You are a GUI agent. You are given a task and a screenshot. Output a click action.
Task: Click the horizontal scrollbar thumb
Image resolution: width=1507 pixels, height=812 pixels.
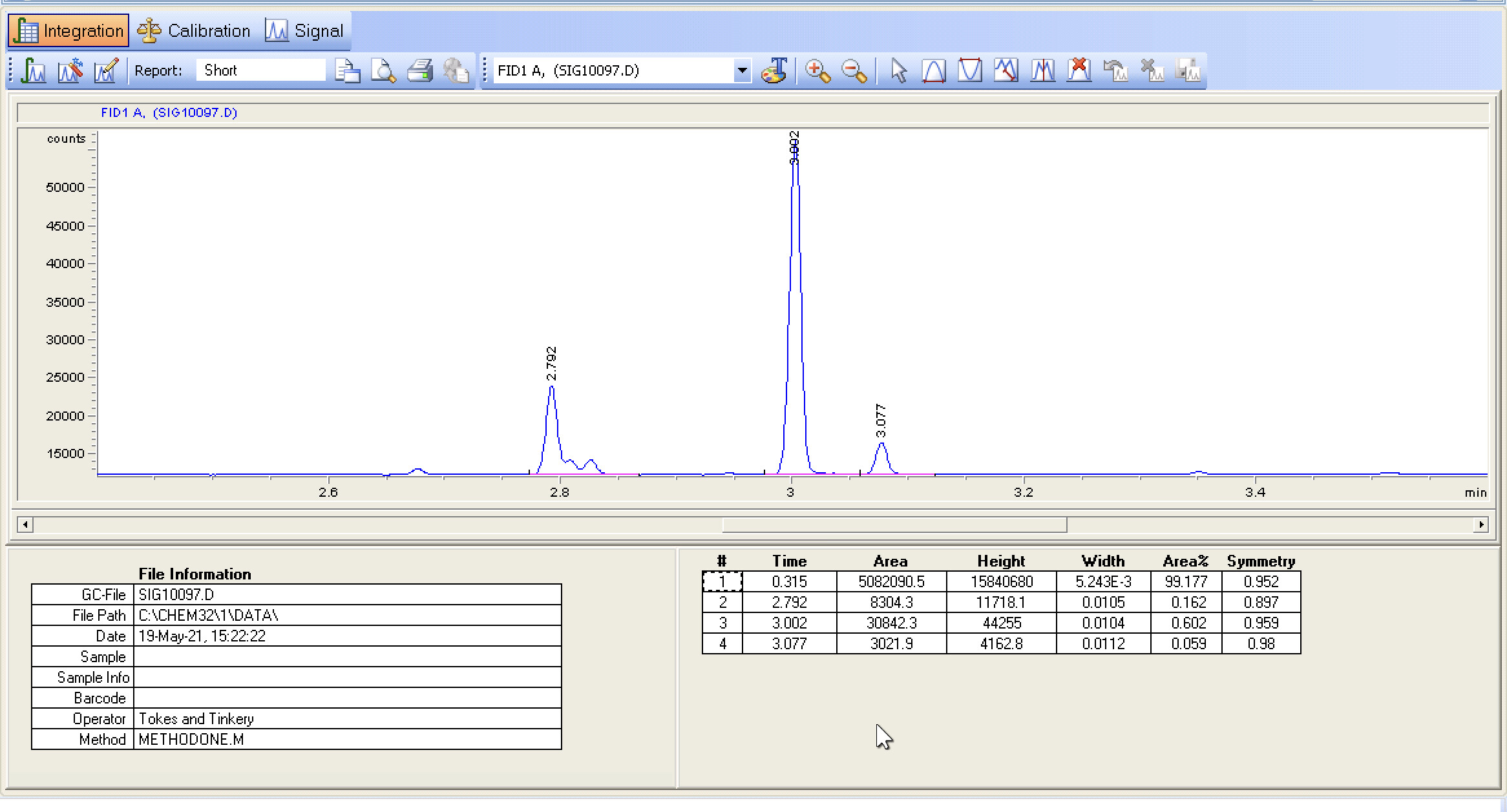(894, 525)
